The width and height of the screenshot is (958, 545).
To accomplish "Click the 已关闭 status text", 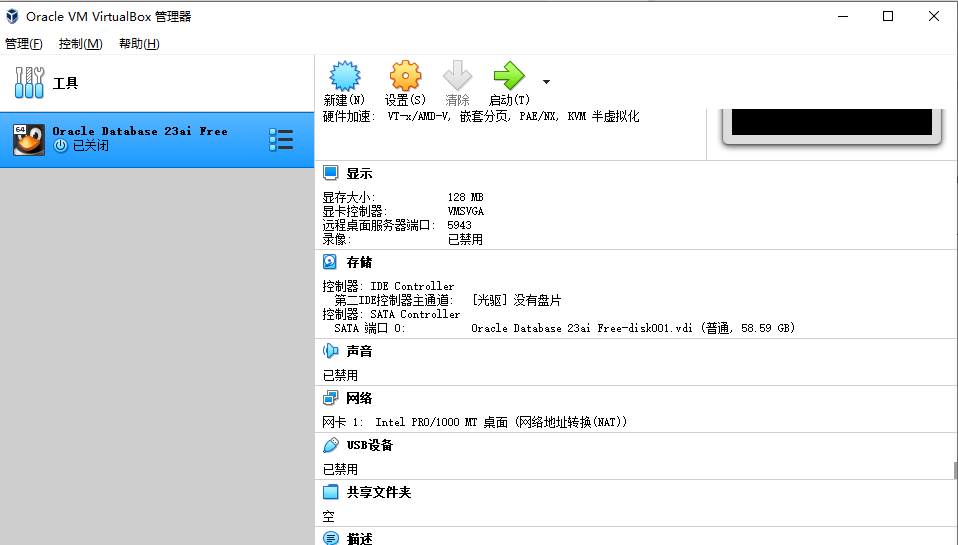I will tap(91, 145).
